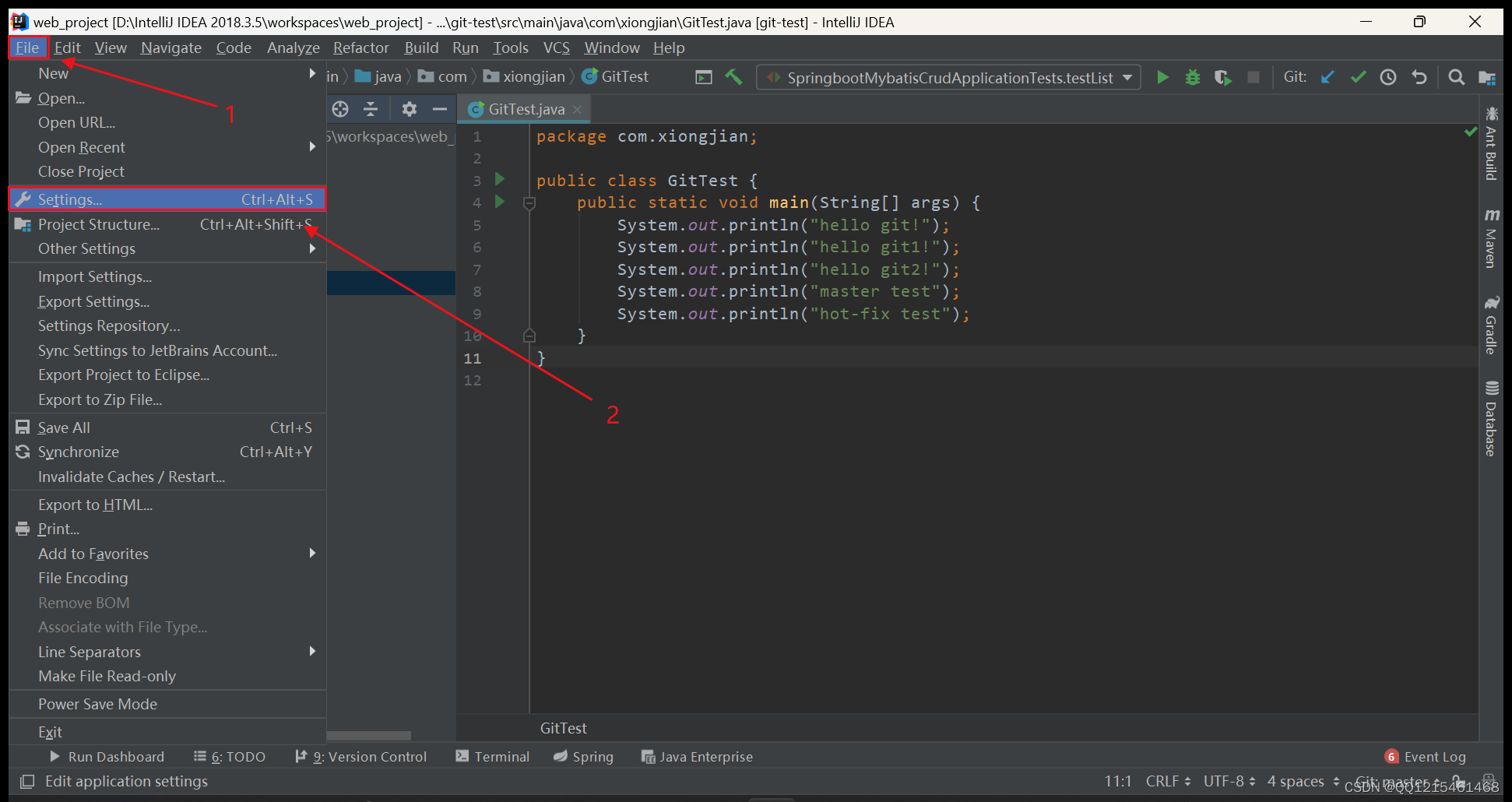Image resolution: width=1512 pixels, height=802 pixels.
Task: Open Search Everywhere magnifier icon
Action: click(1456, 77)
